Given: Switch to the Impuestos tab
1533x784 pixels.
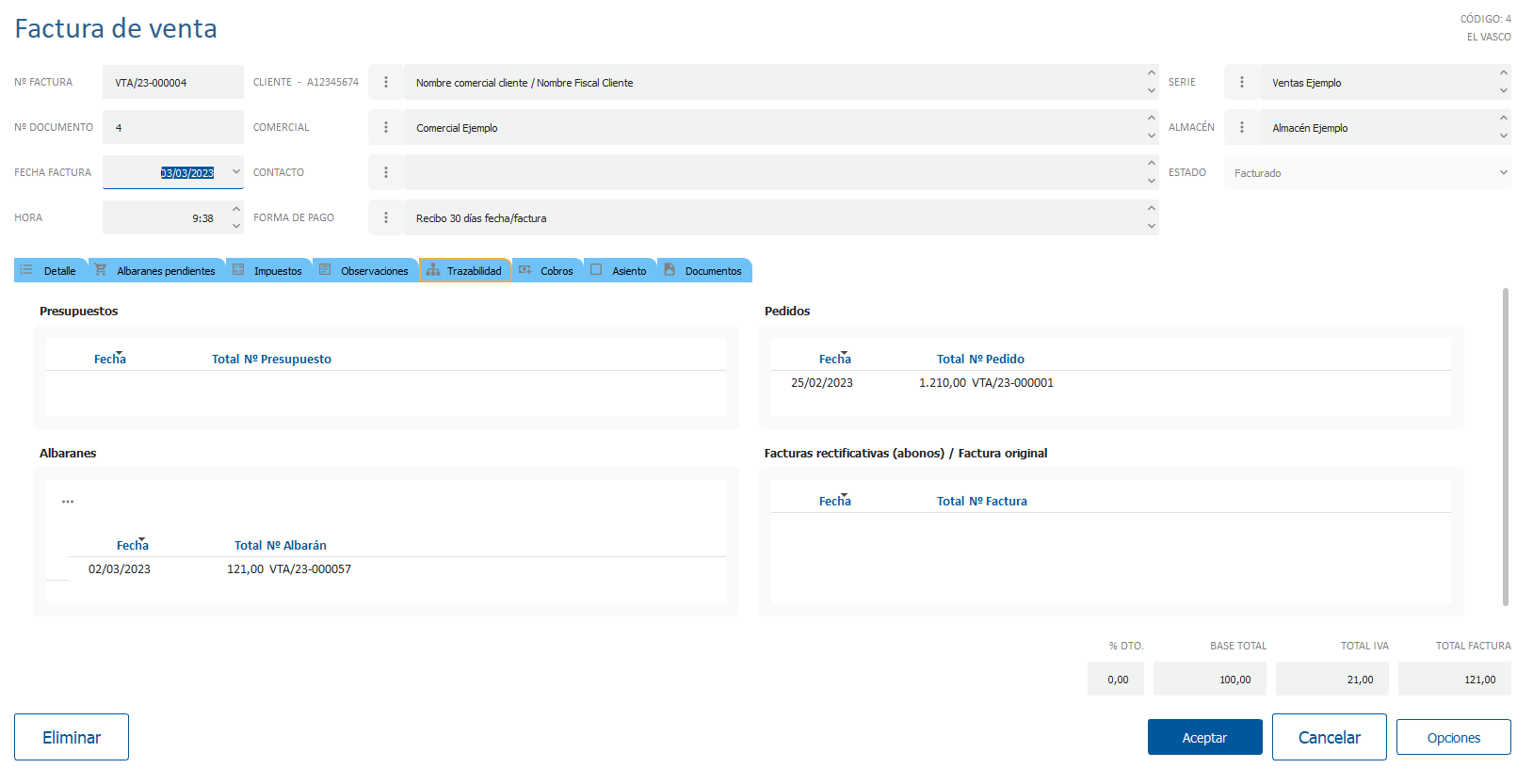Looking at the screenshot, I should [x=268, y=271].
